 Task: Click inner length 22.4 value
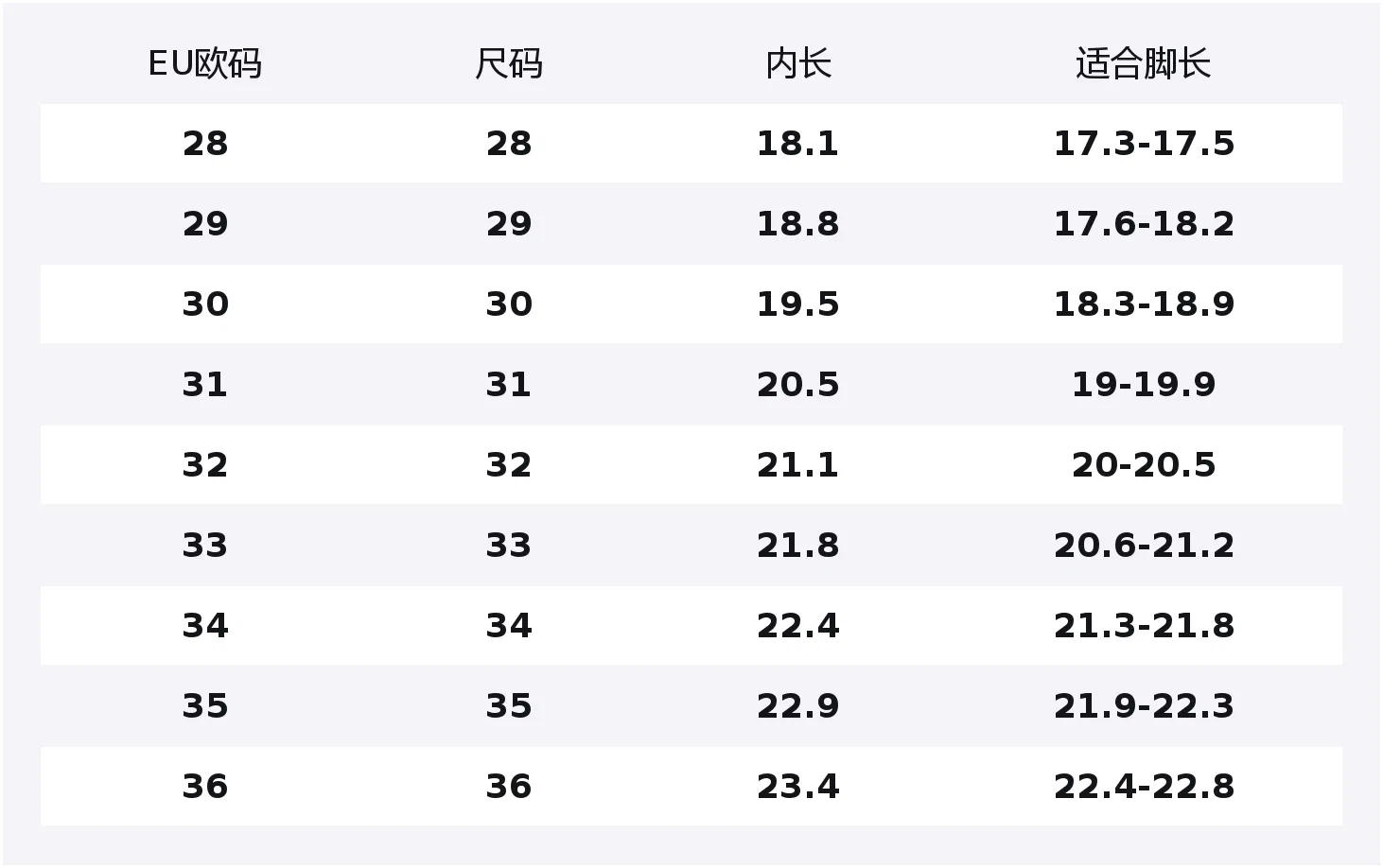coord(798,626)
